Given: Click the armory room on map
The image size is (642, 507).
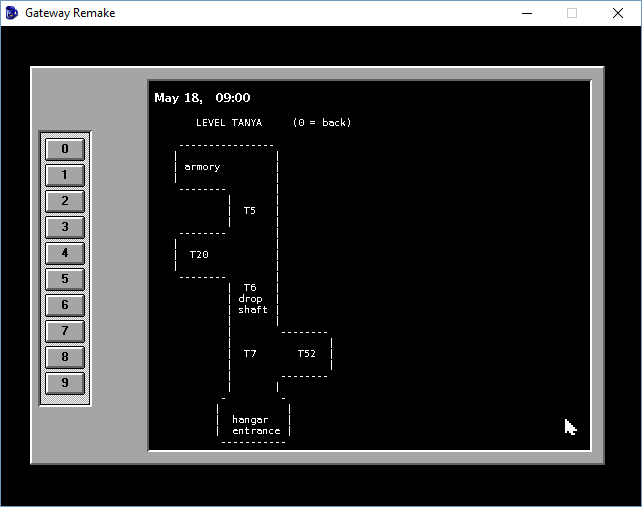Looking at the screenshot, I should [202, 167].
